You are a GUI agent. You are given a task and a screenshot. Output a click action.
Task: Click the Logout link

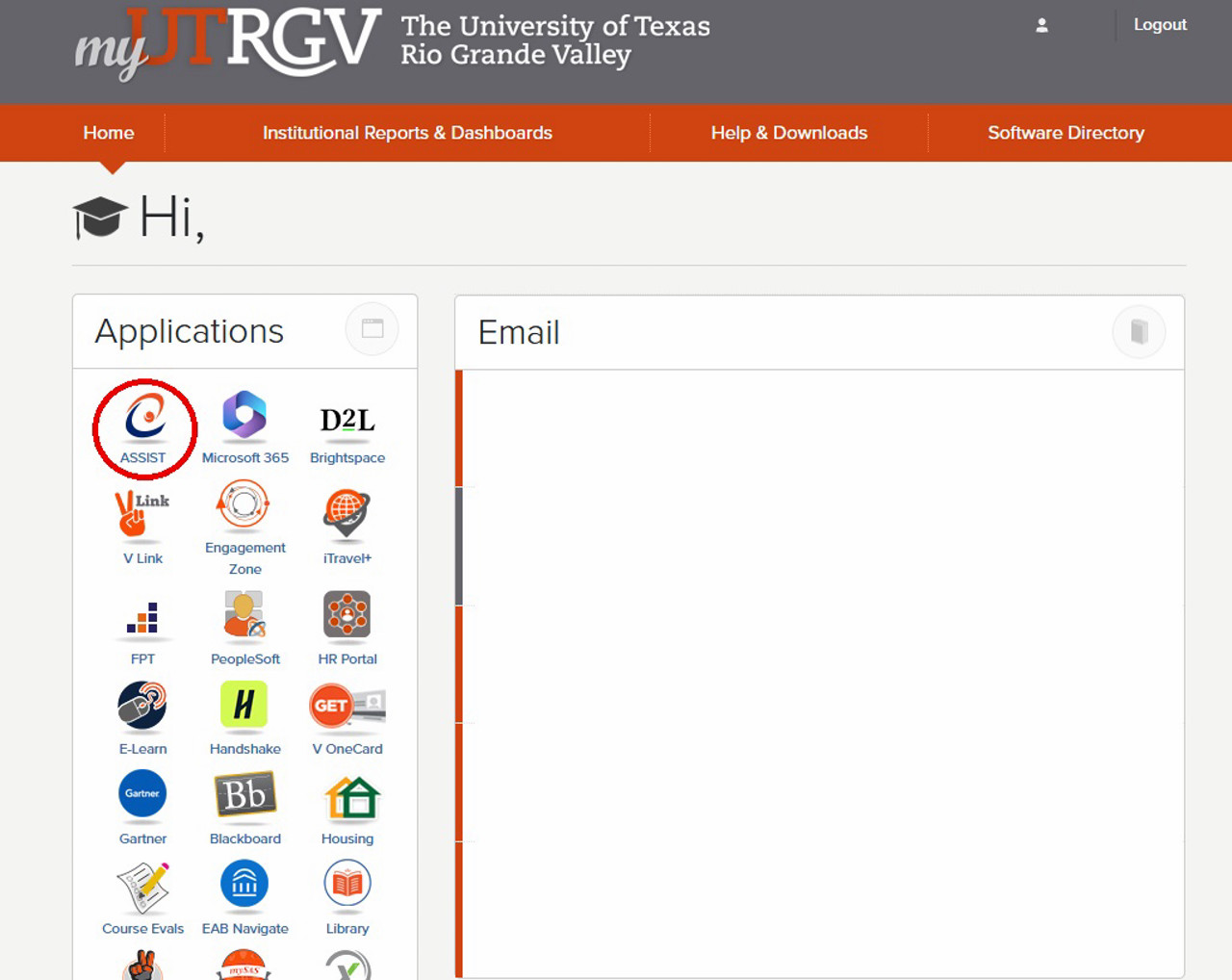click(1160, 25)
